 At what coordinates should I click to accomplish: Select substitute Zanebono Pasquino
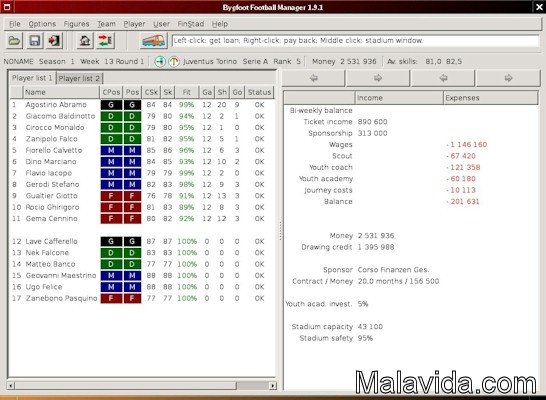tap(142, 298)
